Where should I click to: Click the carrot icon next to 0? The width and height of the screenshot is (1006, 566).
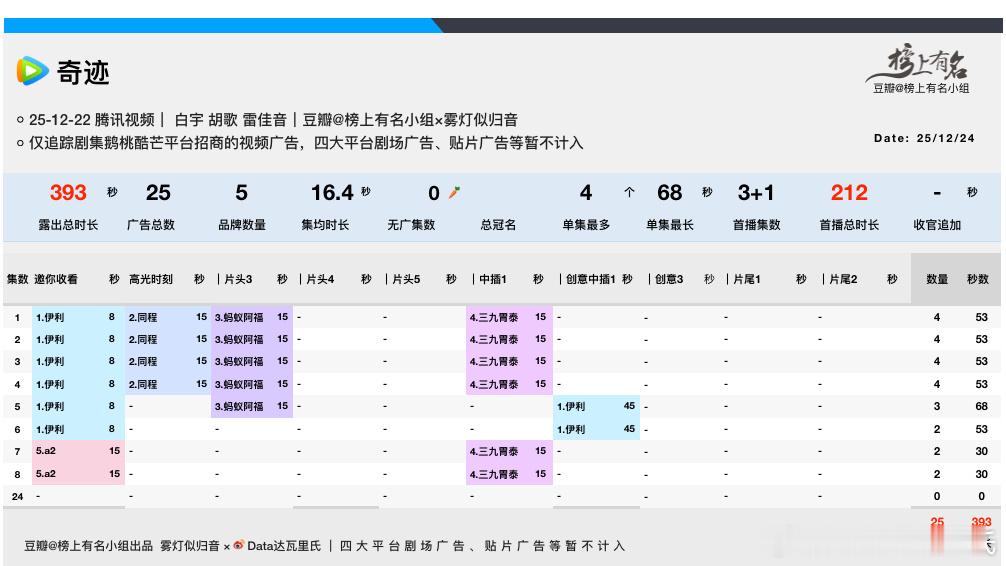click(454, 192)
